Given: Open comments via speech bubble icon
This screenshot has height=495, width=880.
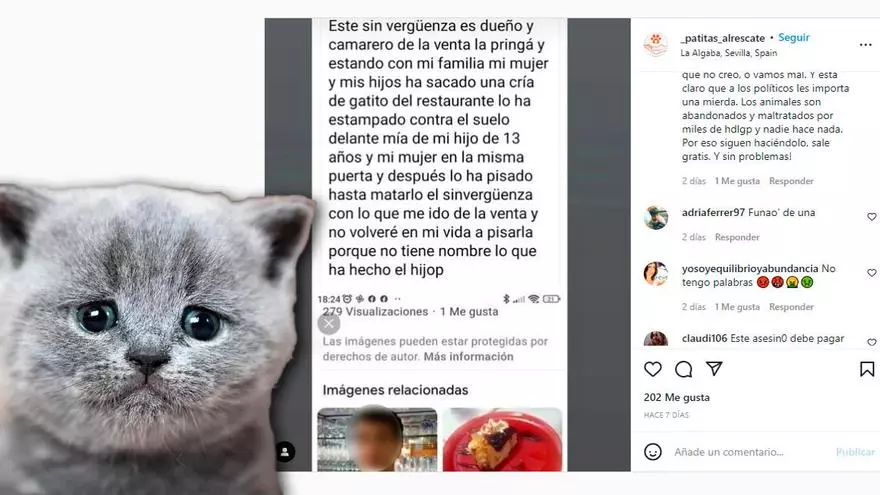Looking at the screenshot, I should point(684,369).
